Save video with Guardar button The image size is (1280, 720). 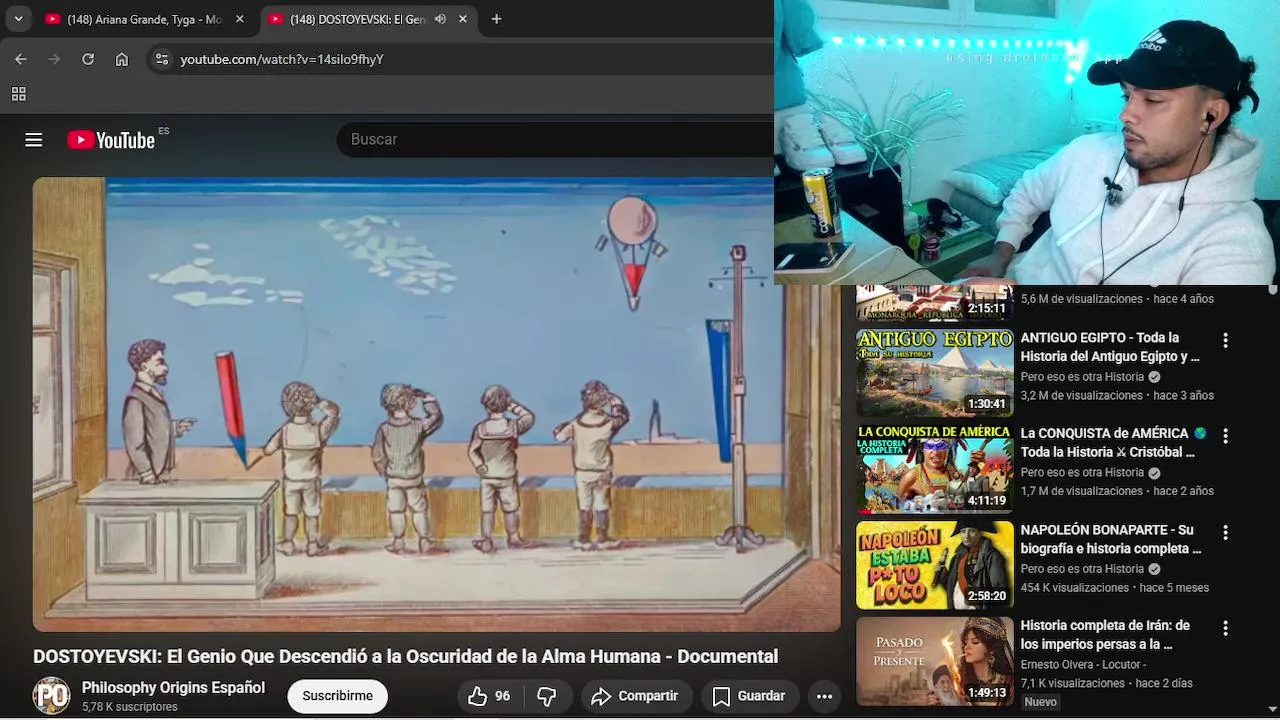(x=749, y=696)
